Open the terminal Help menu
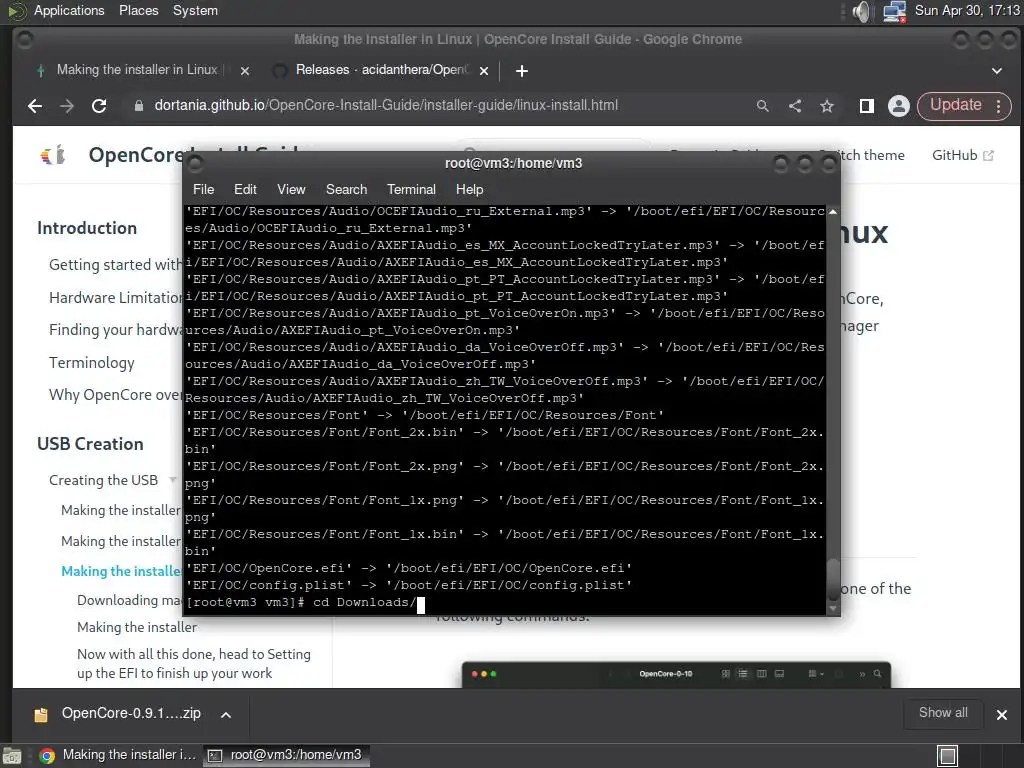 (x=469, y=189)
